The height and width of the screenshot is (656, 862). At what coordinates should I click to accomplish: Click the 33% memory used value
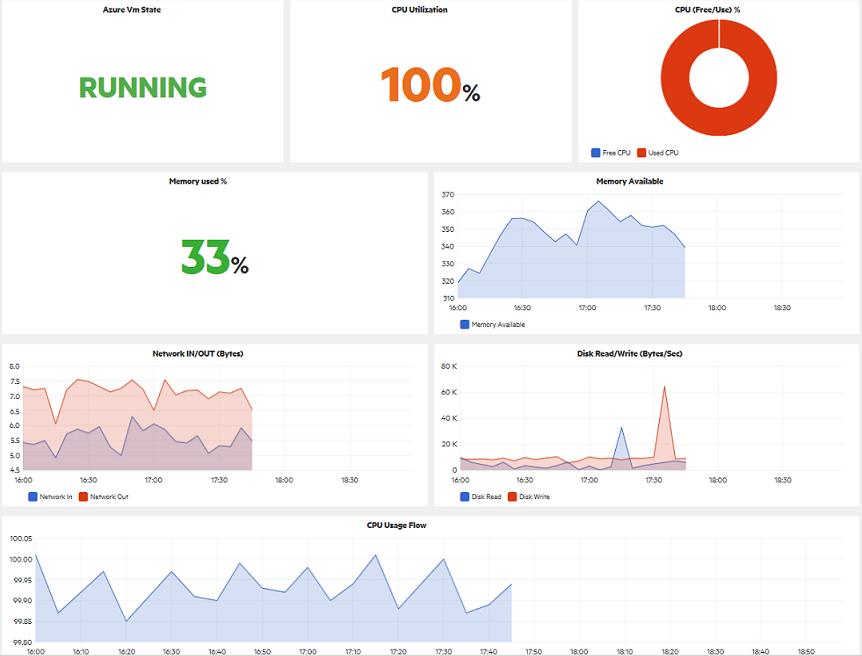215,257
